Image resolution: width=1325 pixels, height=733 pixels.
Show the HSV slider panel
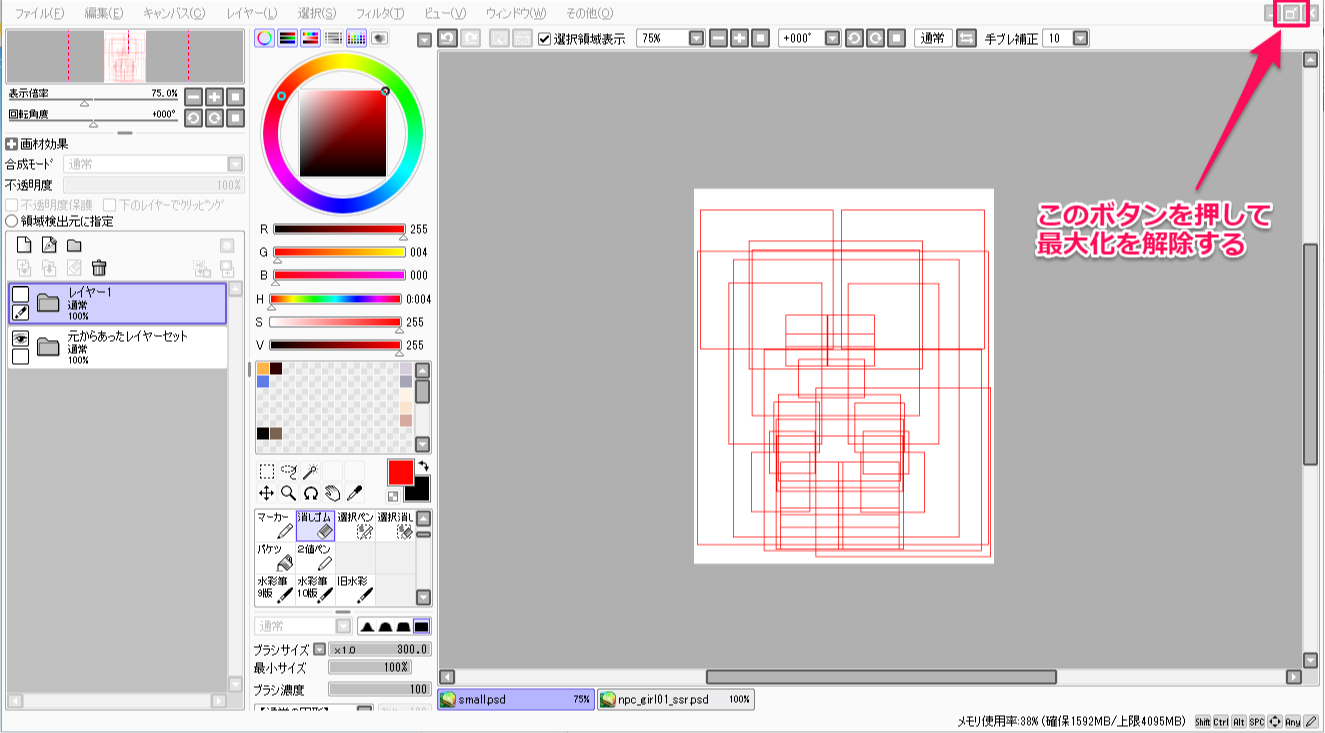[310, 38]
